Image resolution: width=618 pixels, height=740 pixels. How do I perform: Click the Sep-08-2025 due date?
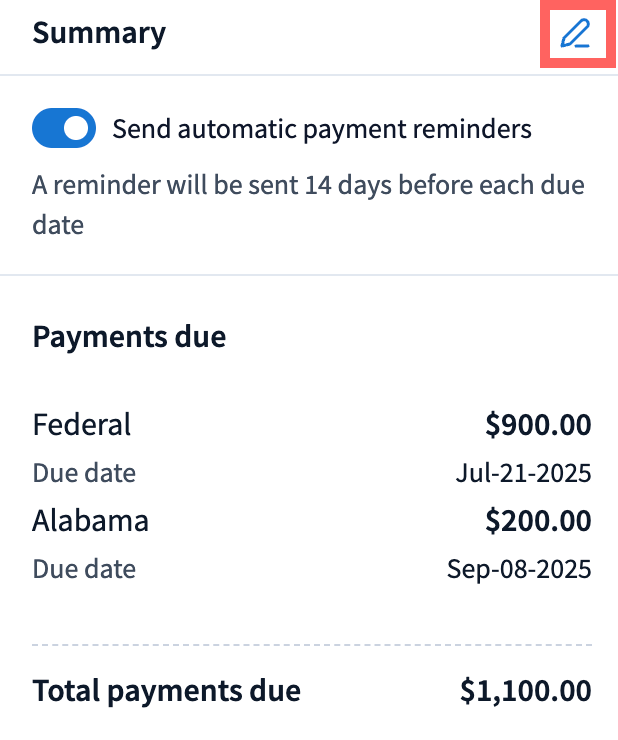point(519,570)
